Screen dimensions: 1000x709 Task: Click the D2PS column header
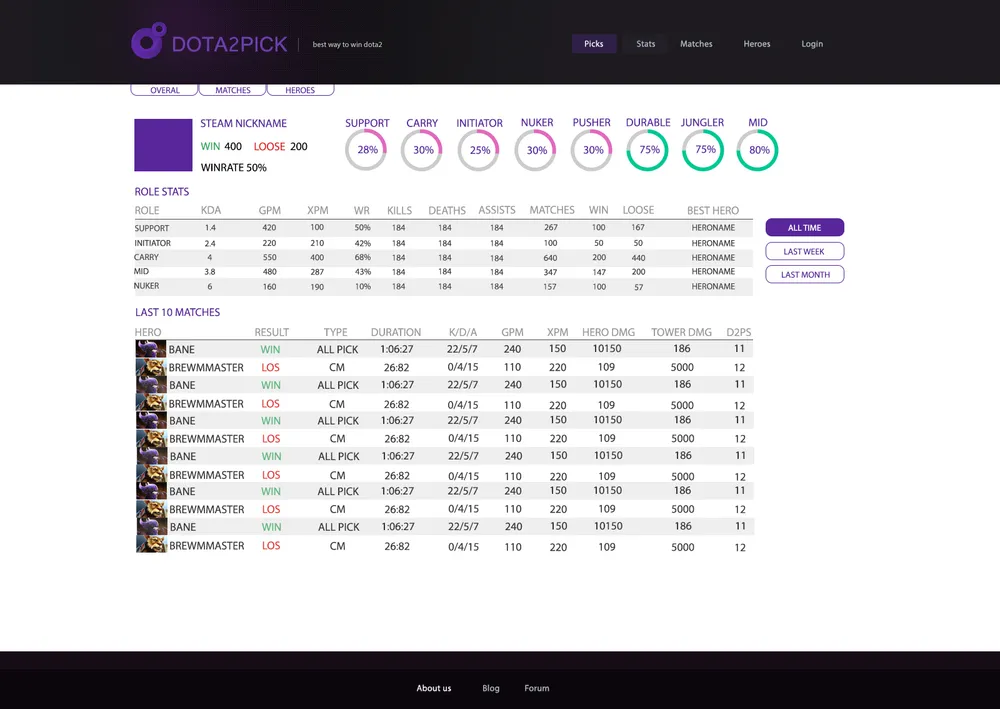pyautogui.click(x=739, y=332)
